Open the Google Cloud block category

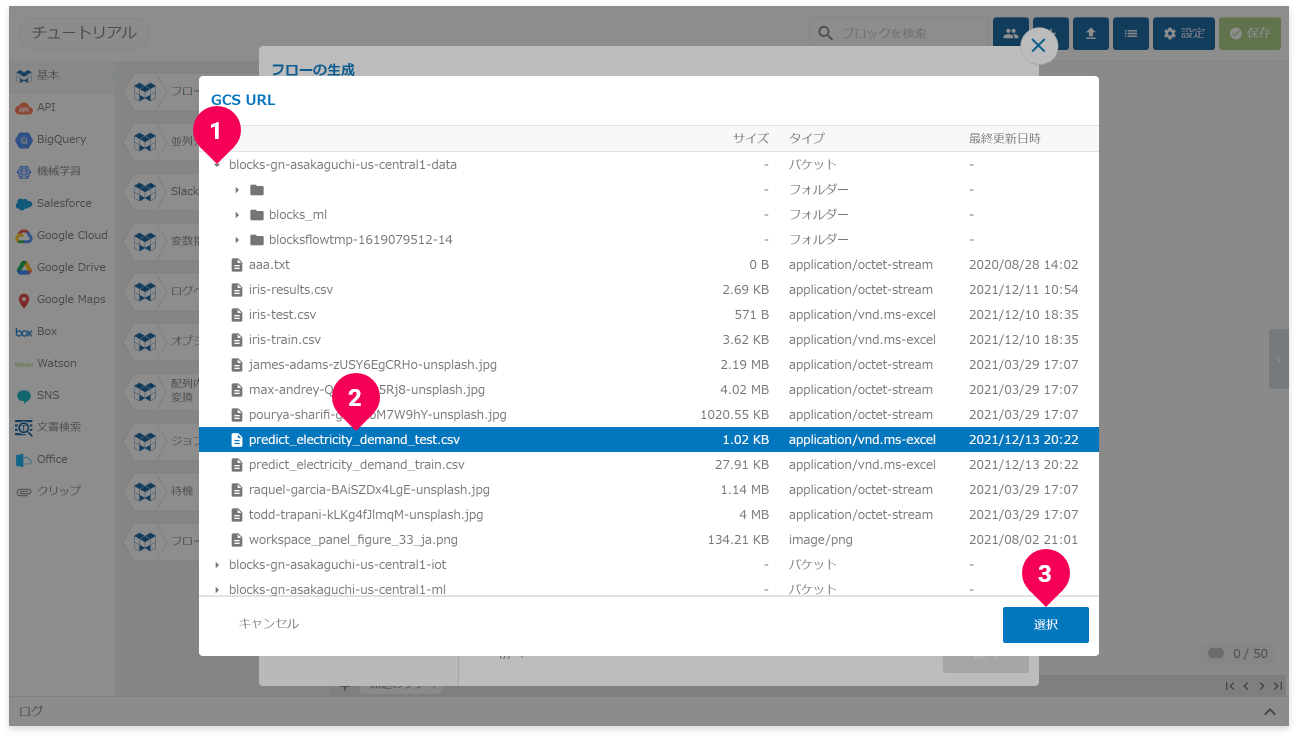62,236
